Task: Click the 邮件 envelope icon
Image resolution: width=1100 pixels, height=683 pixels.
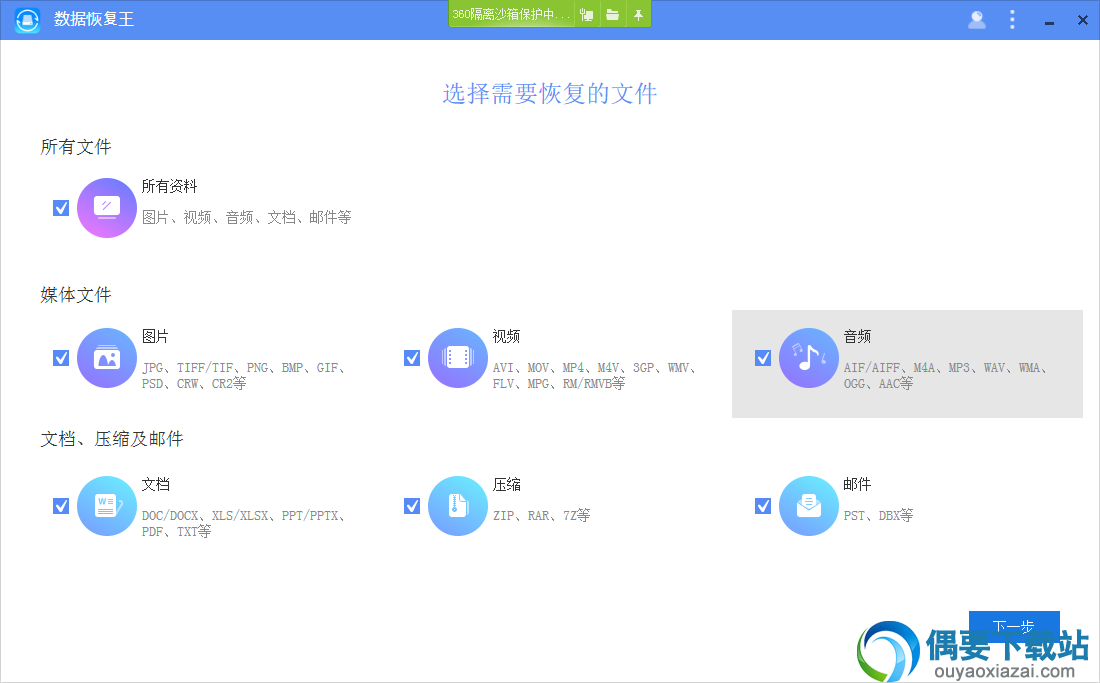Action: click(808, 506)
